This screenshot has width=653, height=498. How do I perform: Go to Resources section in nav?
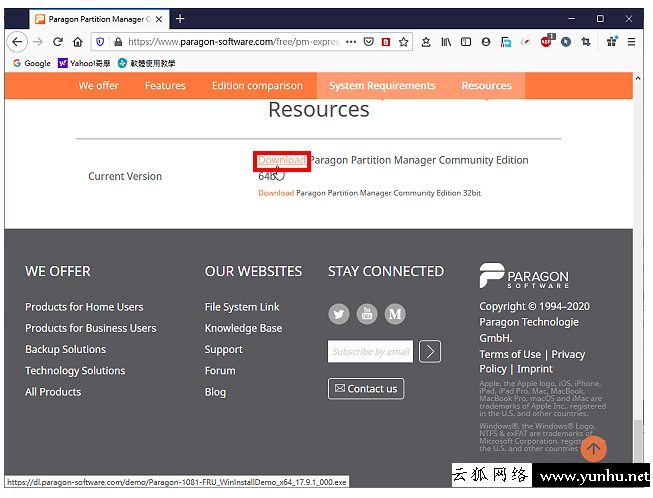[486, 85]
